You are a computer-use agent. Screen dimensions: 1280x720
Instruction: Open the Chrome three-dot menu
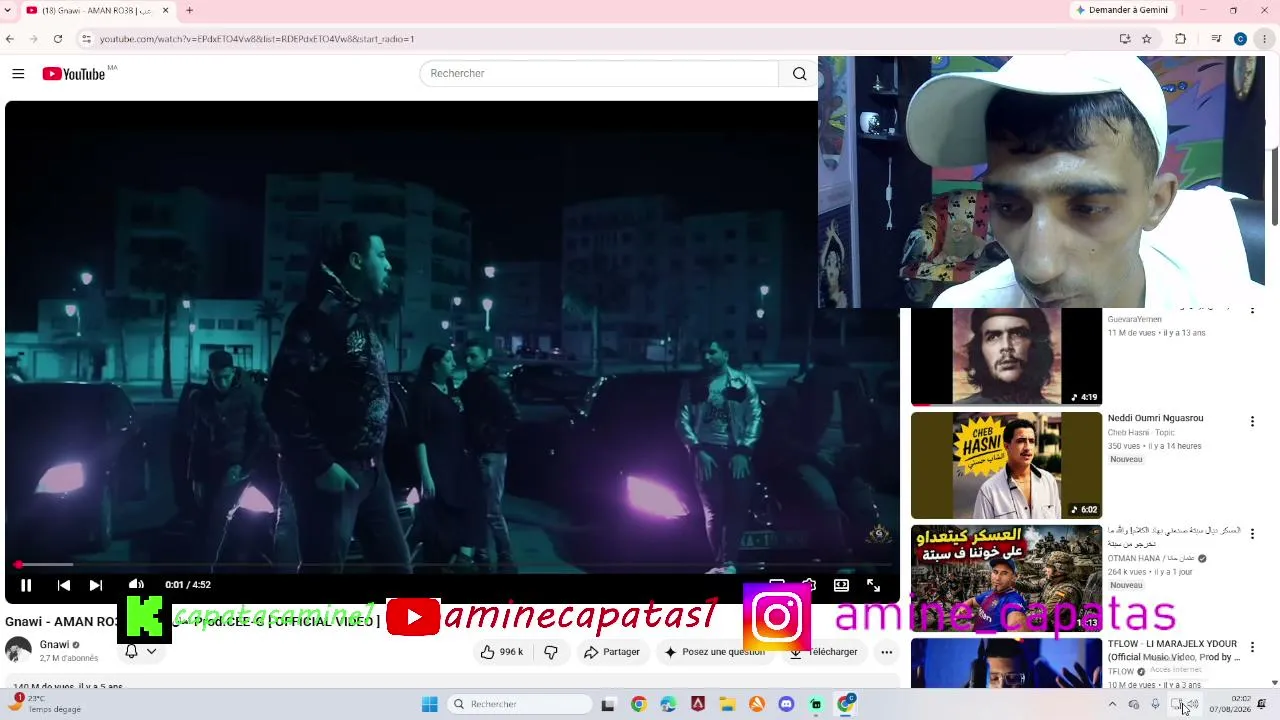tap(1264, 39)
